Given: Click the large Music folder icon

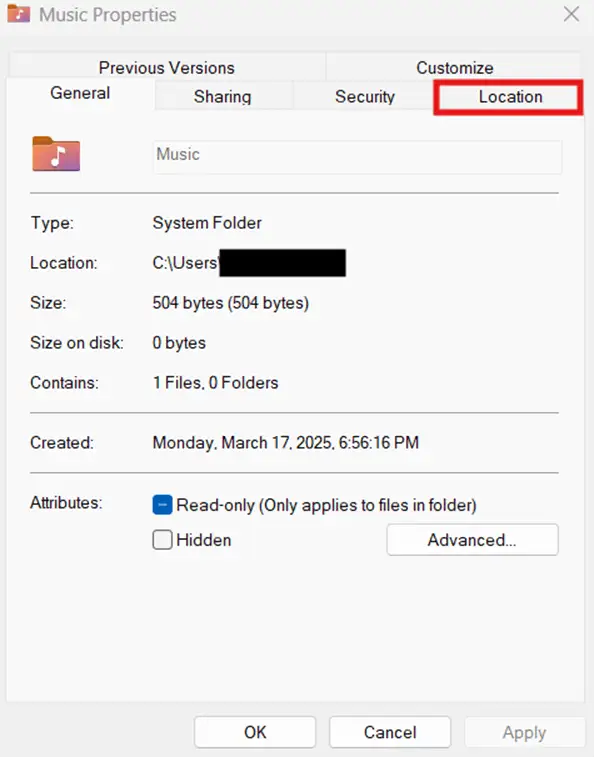Looking at the screenshot, I should pyautogui.click(x=56, y=154).
